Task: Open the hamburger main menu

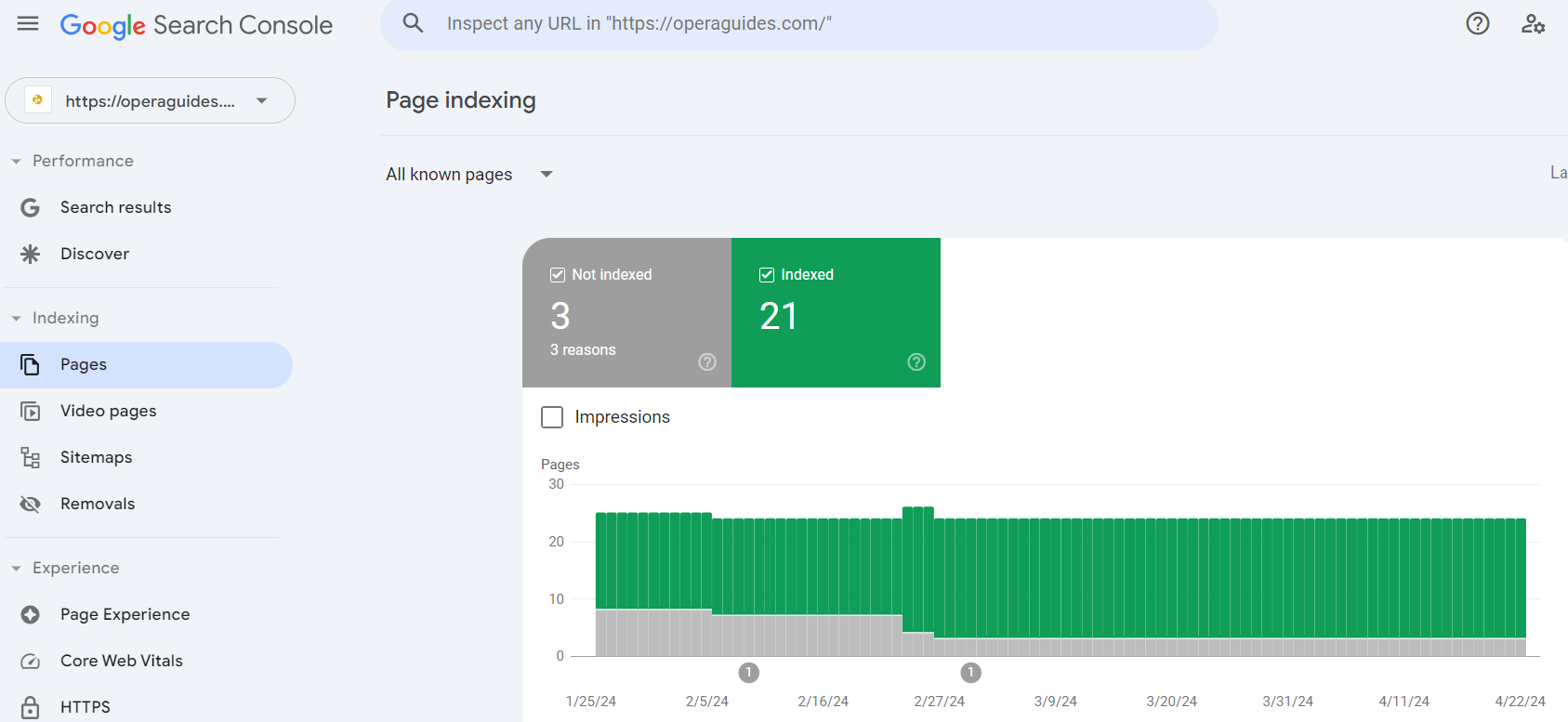Action: 28,24
